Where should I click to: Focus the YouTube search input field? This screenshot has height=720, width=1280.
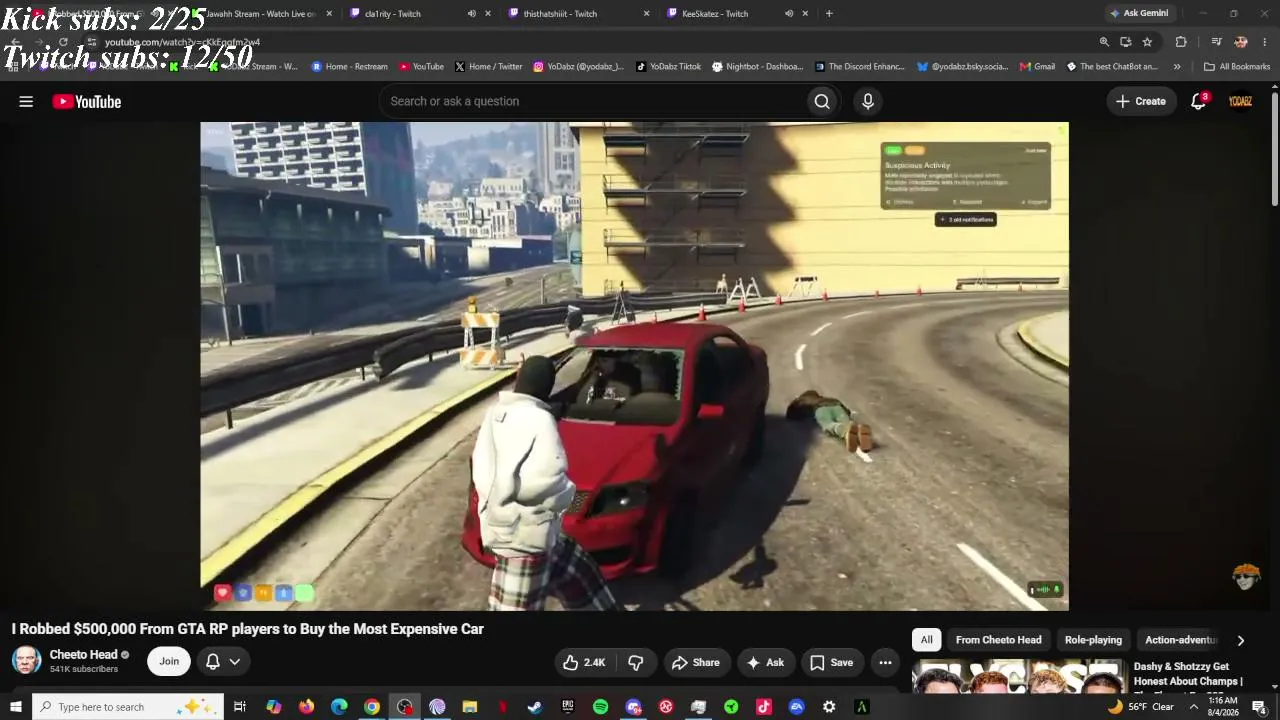(x=592, y=101)
